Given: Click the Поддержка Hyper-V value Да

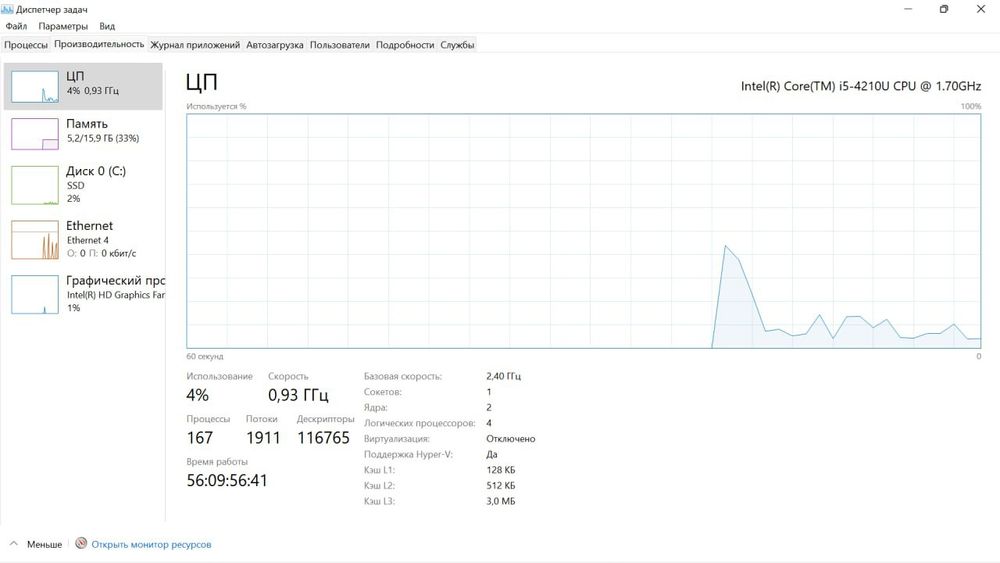Looking at the screenshot, I should click(492, 455).
